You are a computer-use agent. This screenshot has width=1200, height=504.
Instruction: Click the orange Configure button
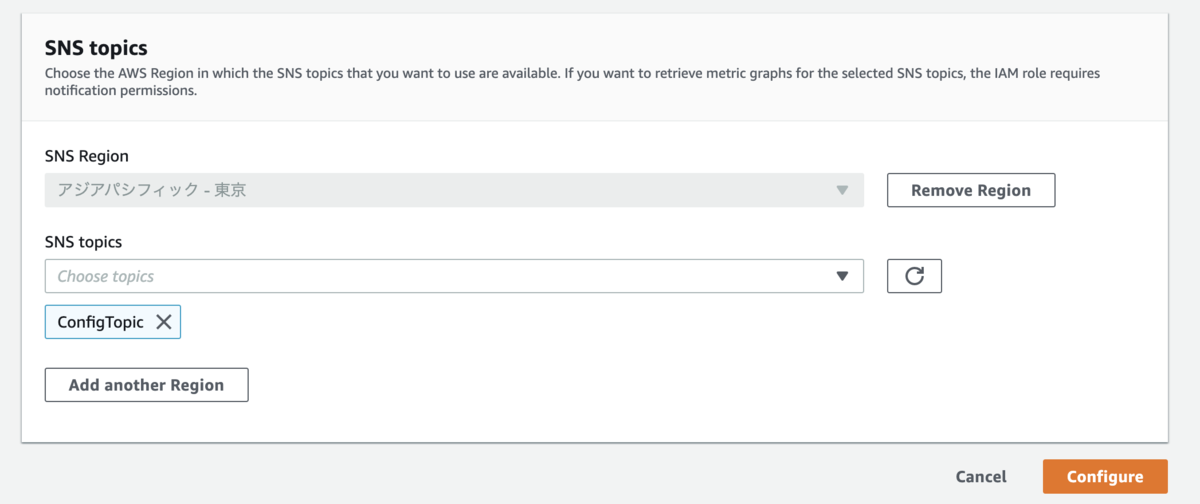point(1105,477)
